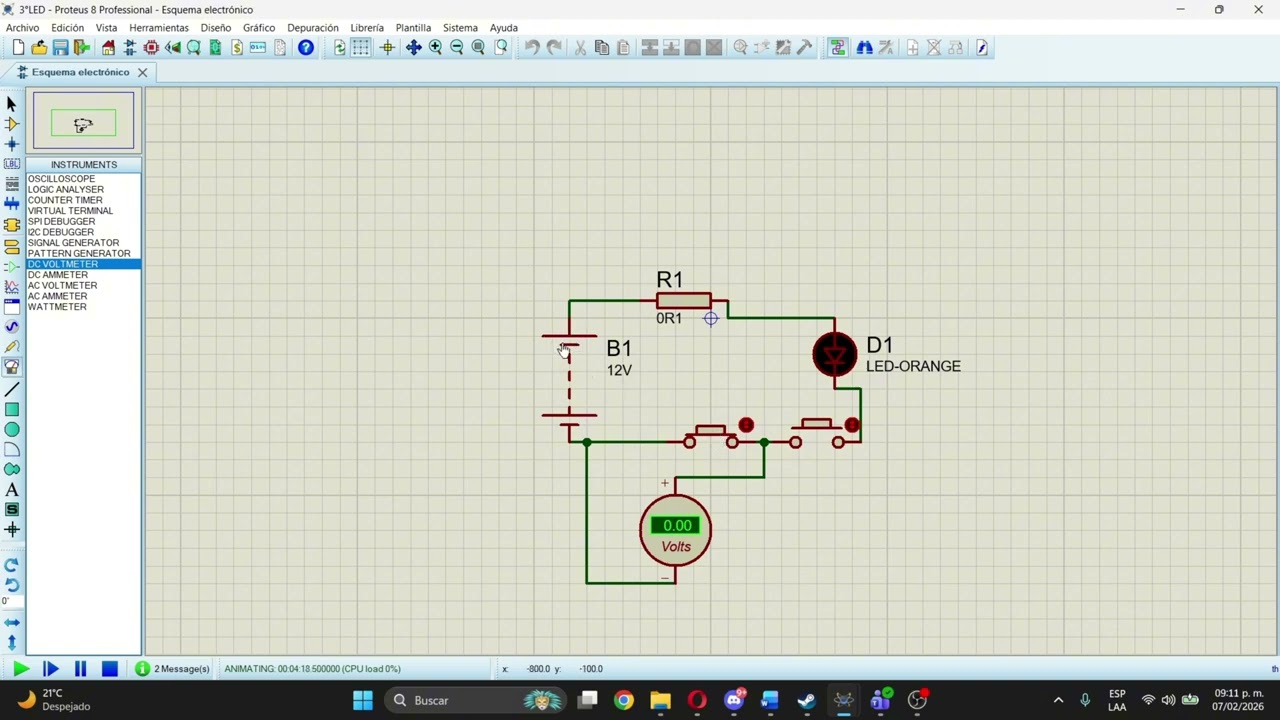Select the 2D Graphics Text tool
The image size is (1280, 720).
[x=12, y=490]
